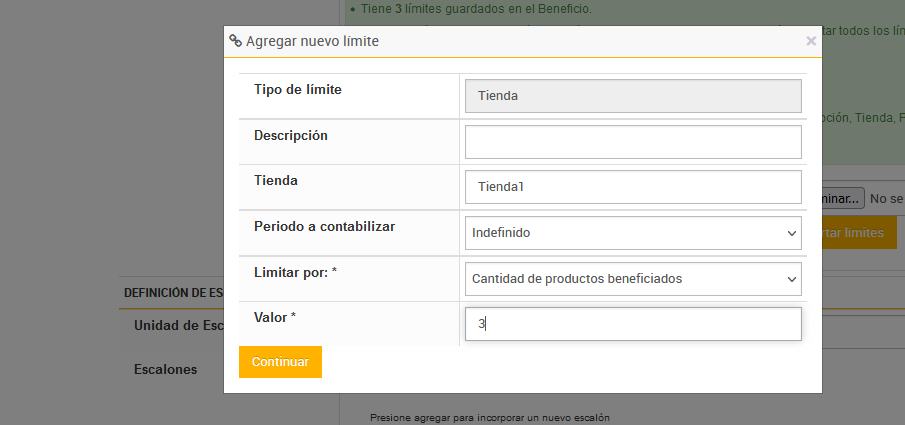Close the Agregar nuevo limite dialog
Image resolution: width=905 pixels, height=425 pixels.
click(x=811, y=41)
